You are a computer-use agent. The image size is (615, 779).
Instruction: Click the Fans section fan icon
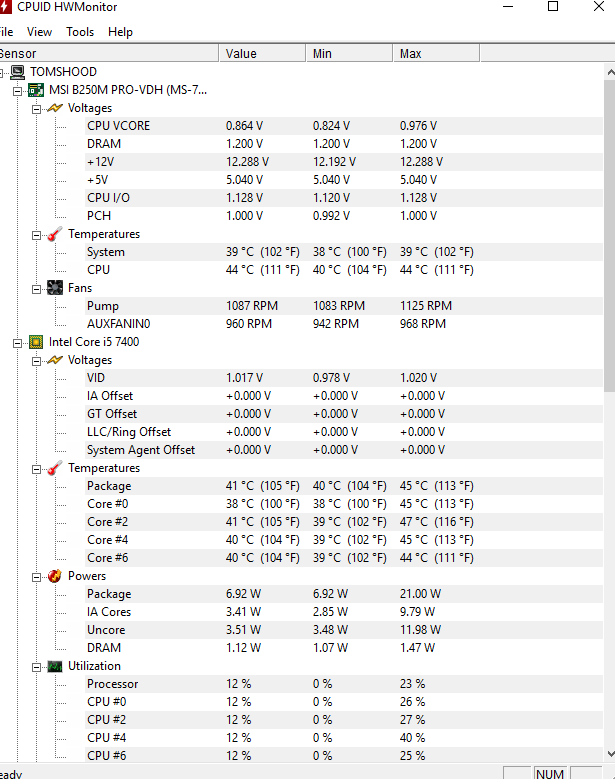pos(55,288)
